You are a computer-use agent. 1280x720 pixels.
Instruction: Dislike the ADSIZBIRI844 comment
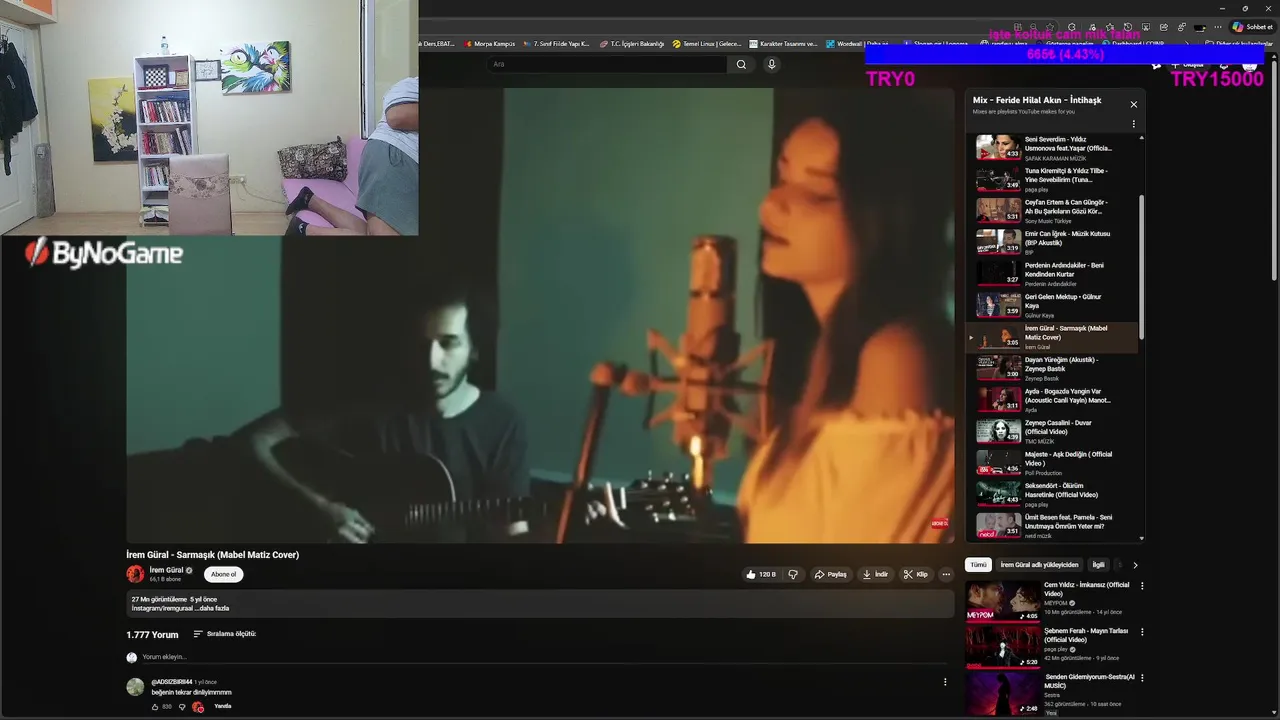click(182, 706)
